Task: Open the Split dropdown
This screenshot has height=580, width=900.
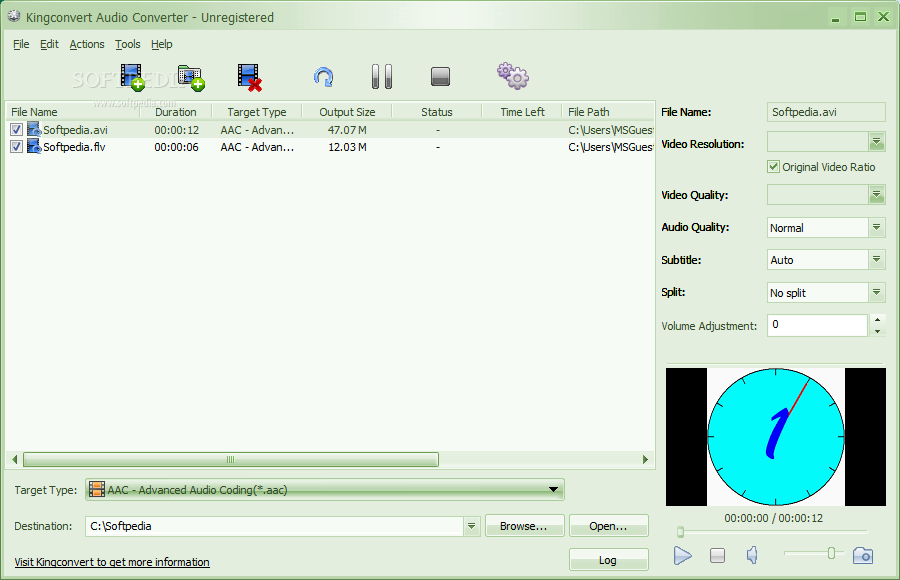Action: 876,292
